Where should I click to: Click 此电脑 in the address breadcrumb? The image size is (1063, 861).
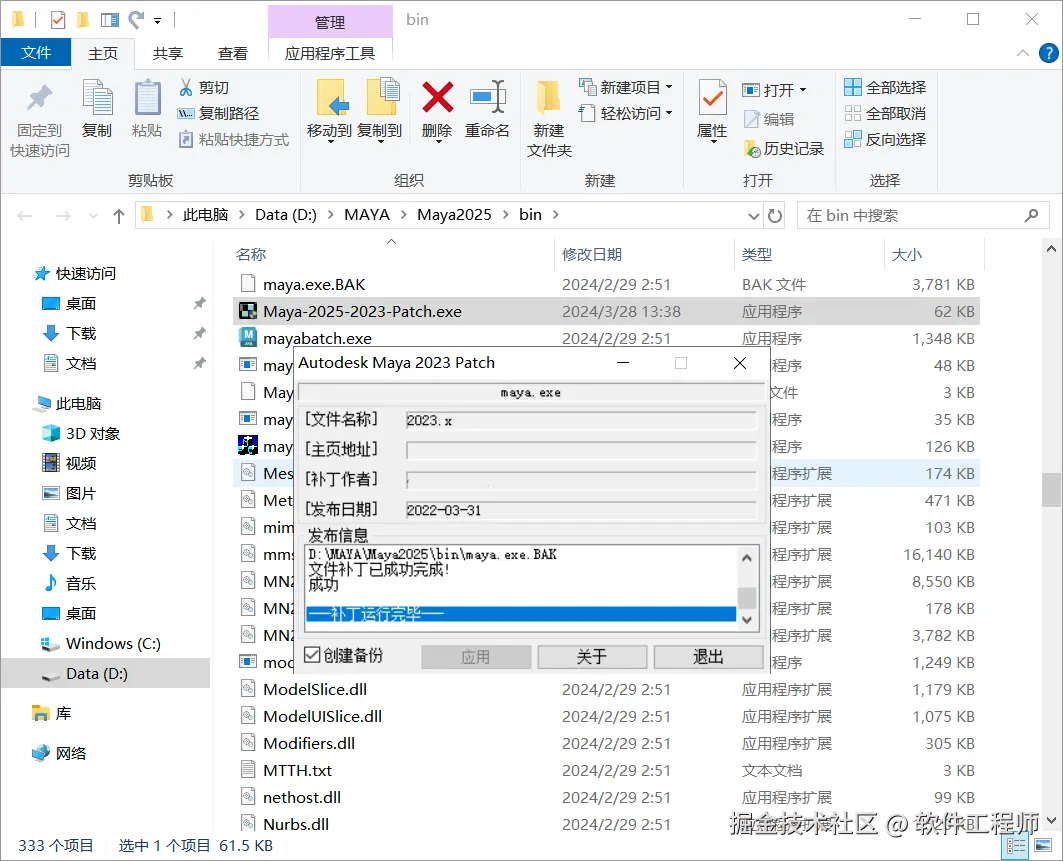(205, 215)
